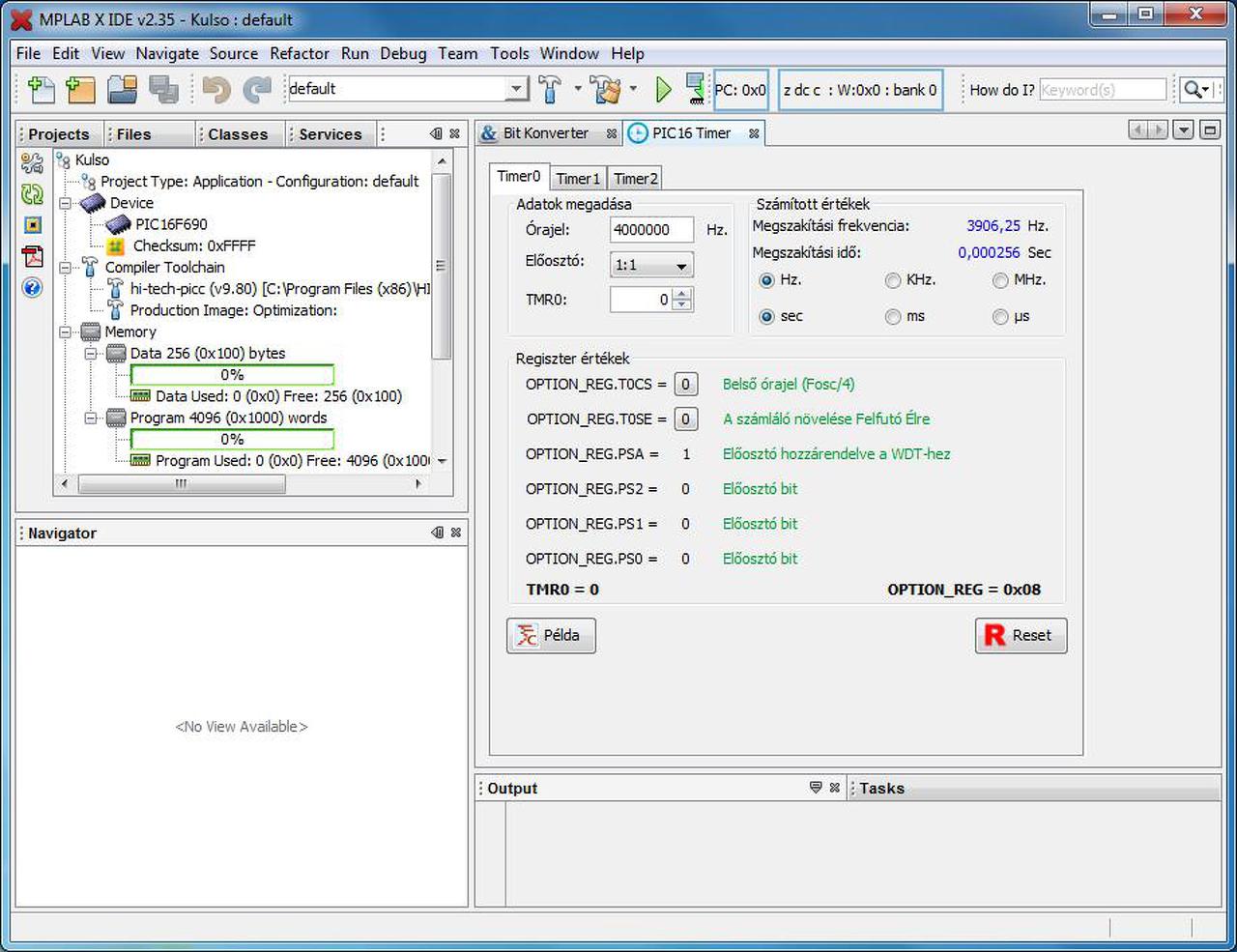
Task: Select the KHz. frequency radio button
Action: (x=892, y=280)
